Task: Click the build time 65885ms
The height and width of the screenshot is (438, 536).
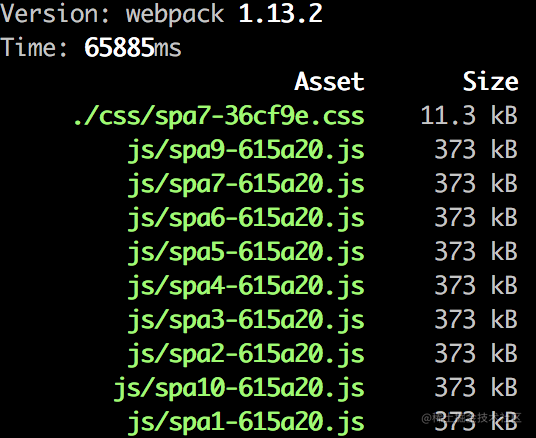Action: [133, 48]
